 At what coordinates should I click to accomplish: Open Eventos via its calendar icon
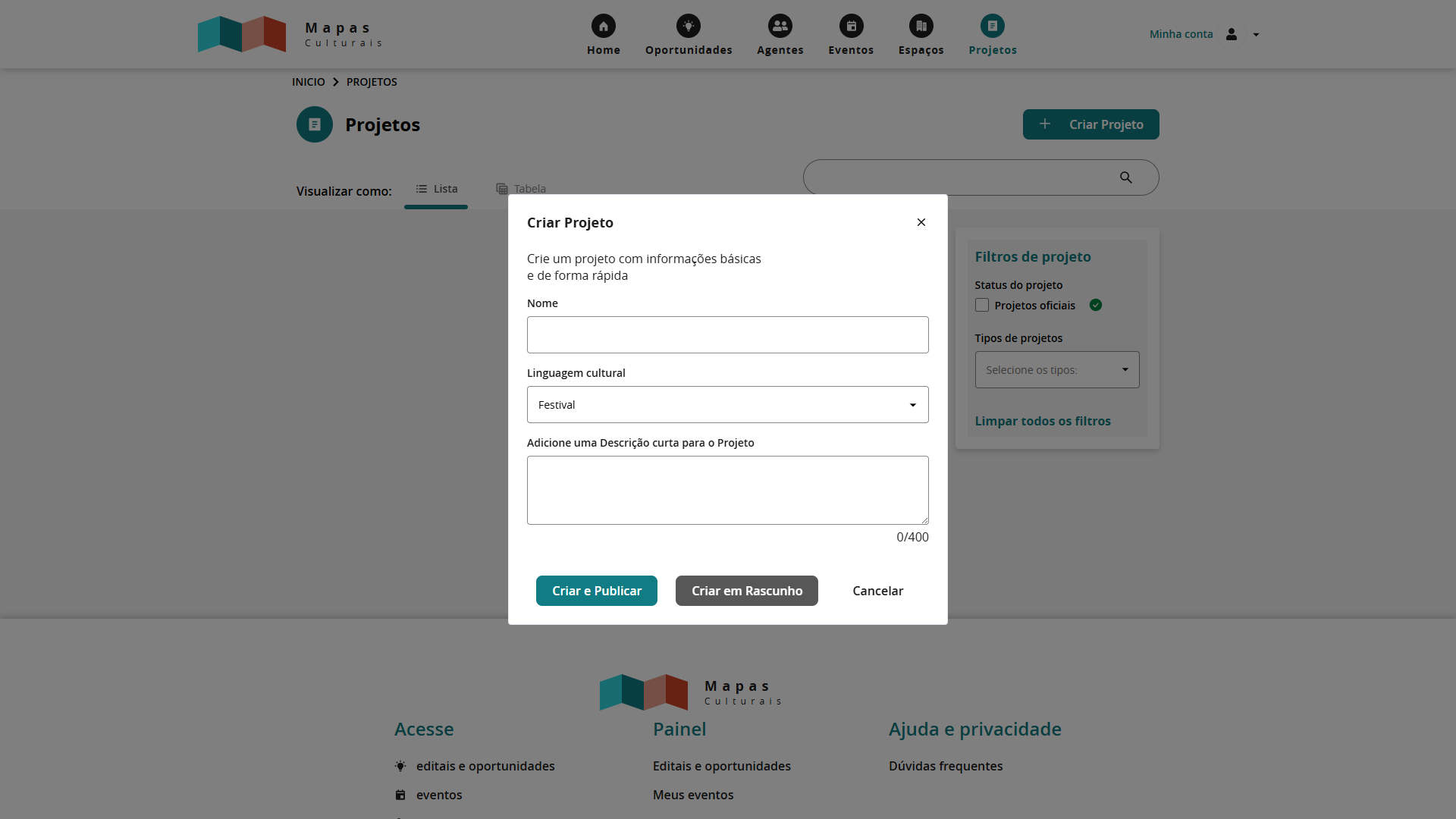tap(851, 25)
